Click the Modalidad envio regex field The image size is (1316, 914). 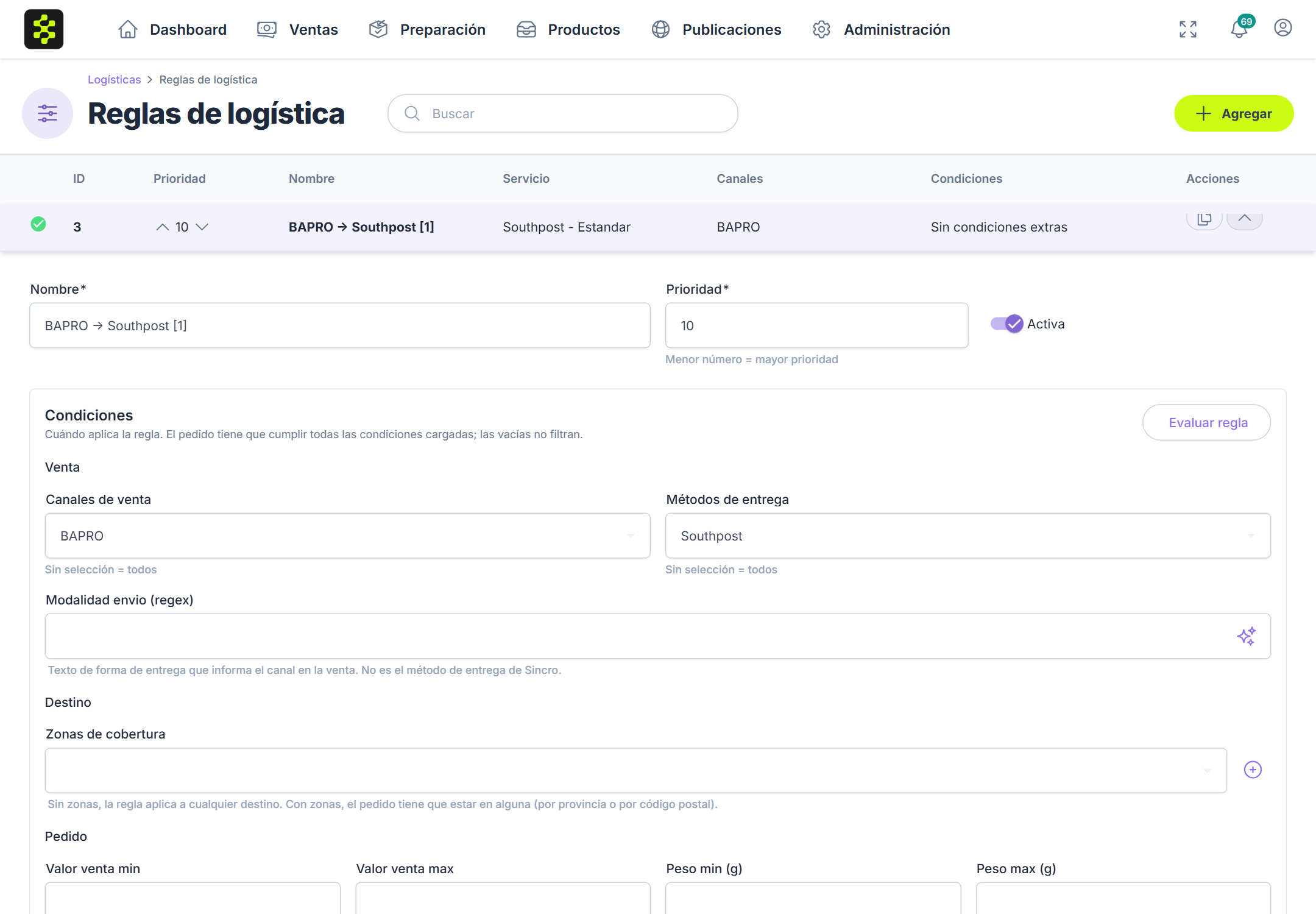658,636
